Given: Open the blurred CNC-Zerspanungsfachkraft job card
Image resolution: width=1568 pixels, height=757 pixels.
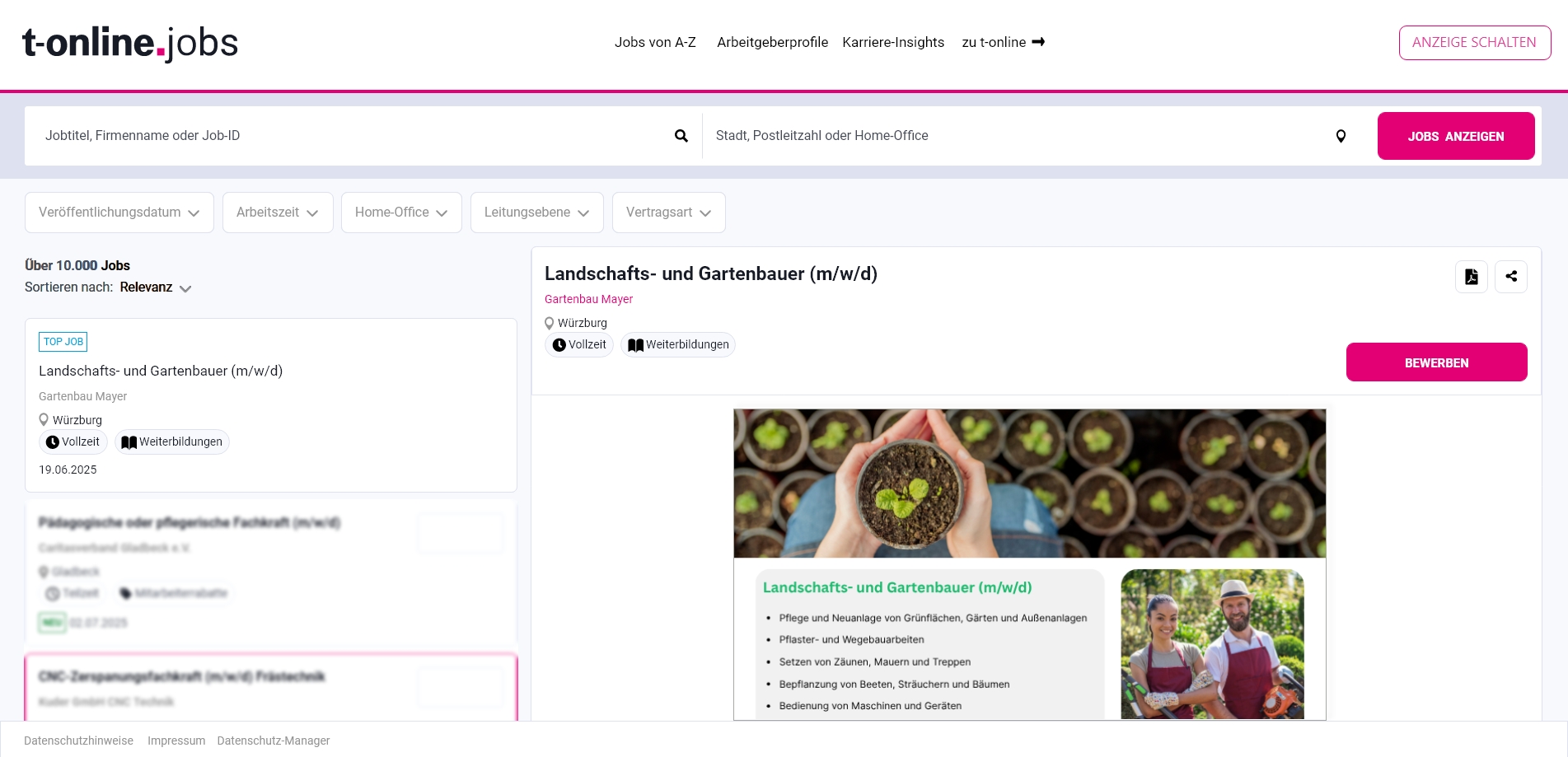Looking at the screenshot, I should tap(271, 688).
